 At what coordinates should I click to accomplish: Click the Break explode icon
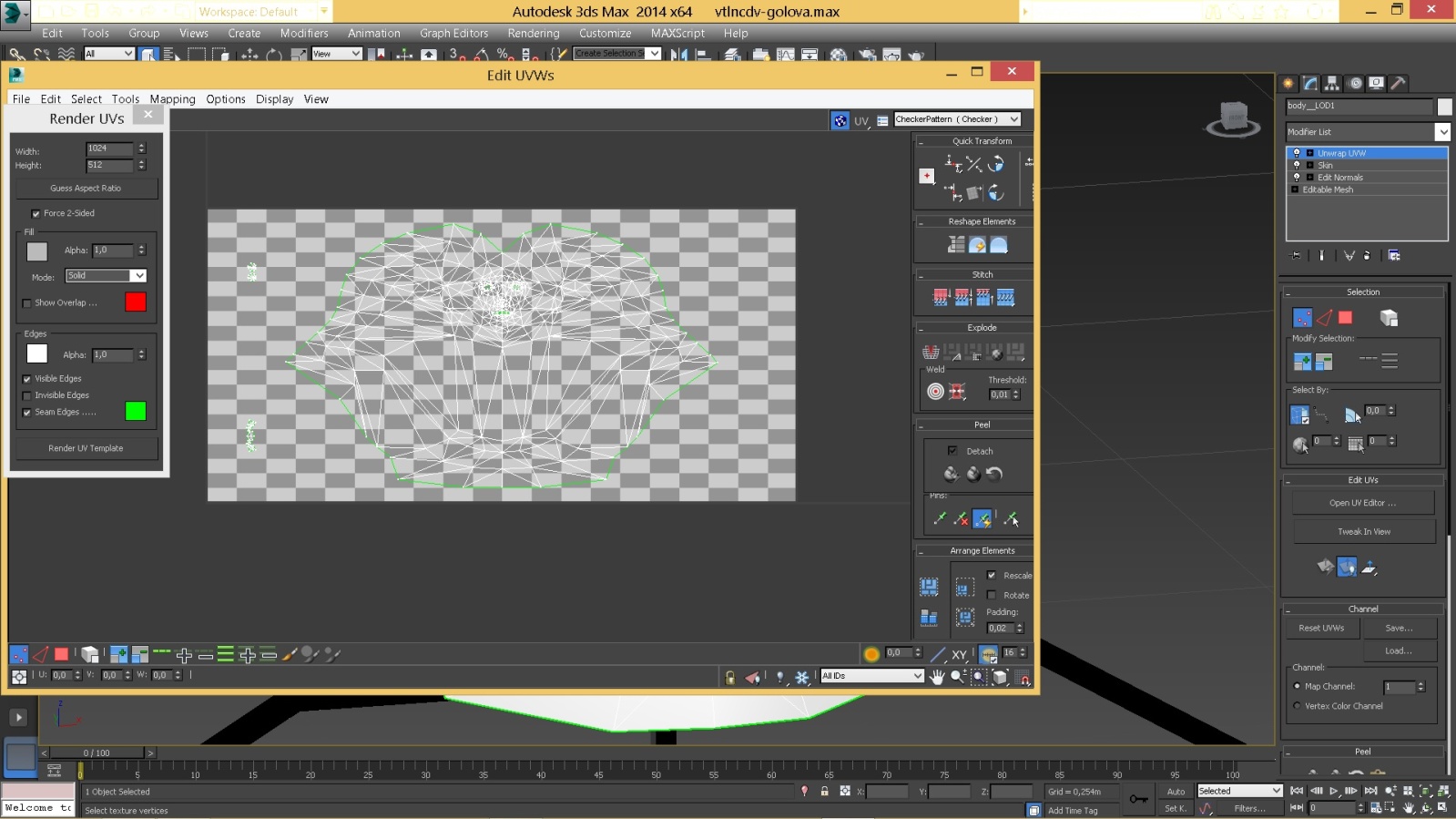pos(931,352)
